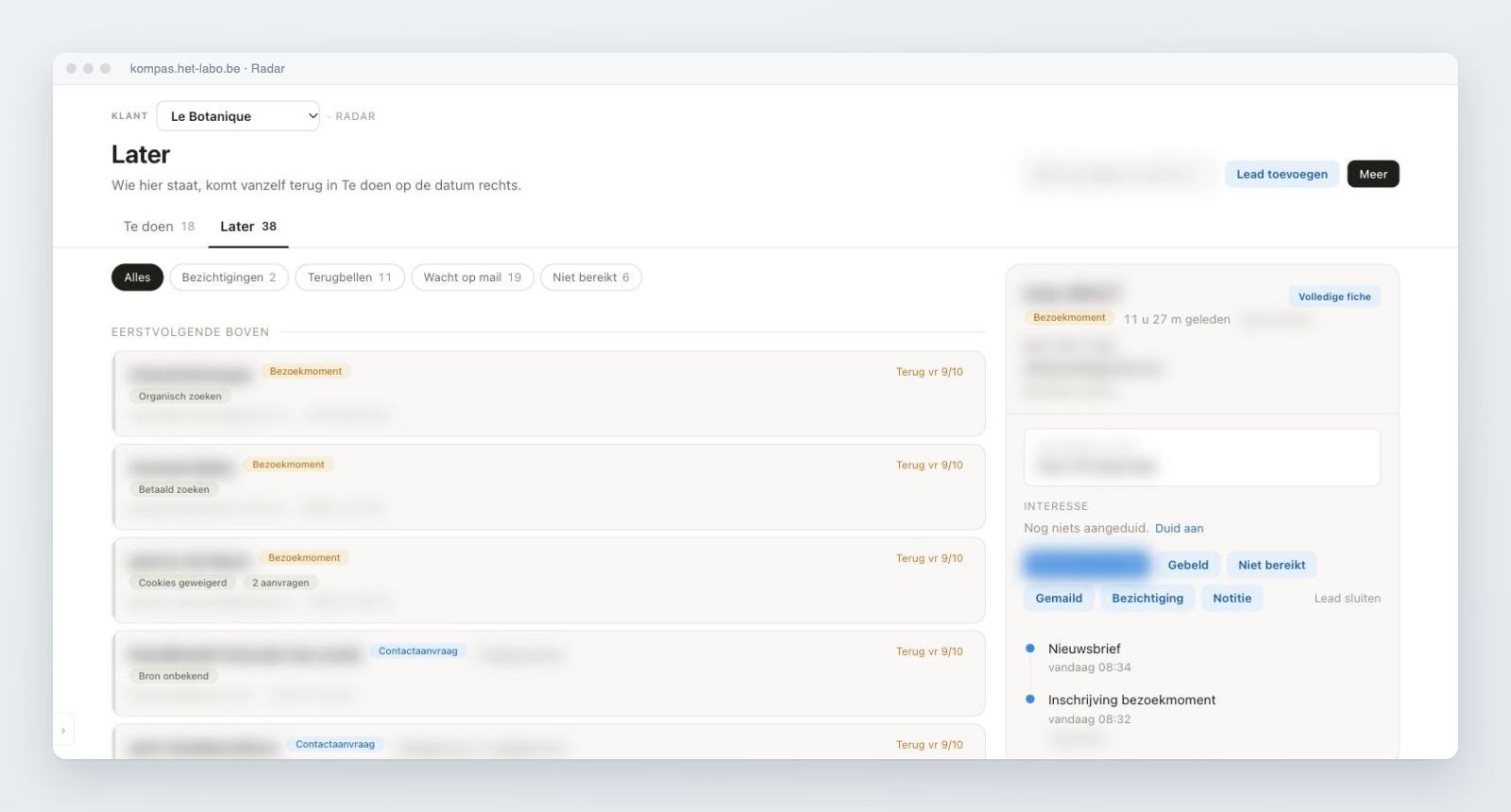
Task: Select the Nieuwsbrief timeline entry
Action: 1084,649
